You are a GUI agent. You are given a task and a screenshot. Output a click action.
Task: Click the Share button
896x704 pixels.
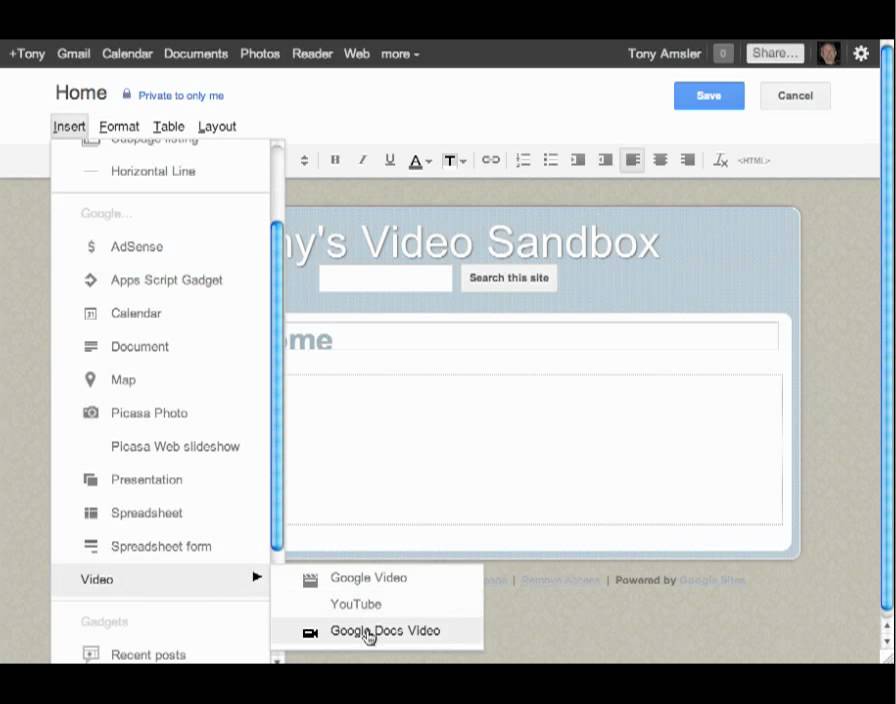(775, 53)
